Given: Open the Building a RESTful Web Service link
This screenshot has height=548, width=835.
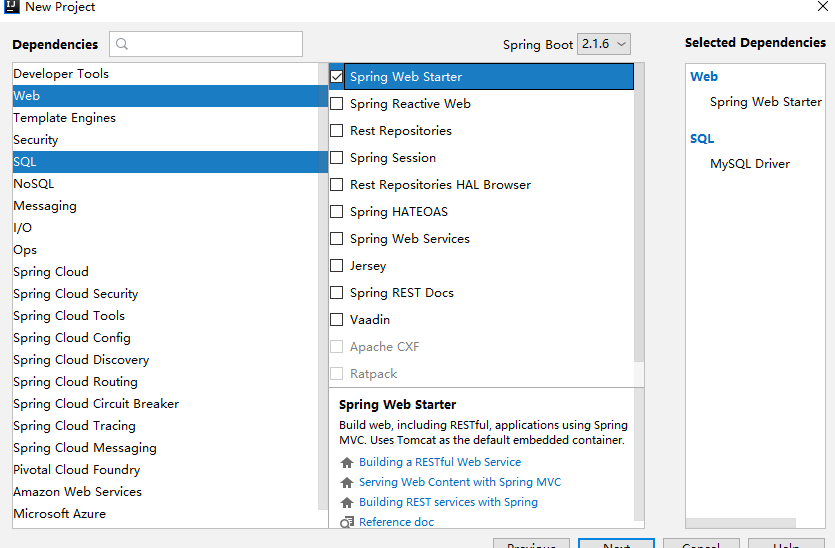Looking at the screenshot, I should pos(440,462).
